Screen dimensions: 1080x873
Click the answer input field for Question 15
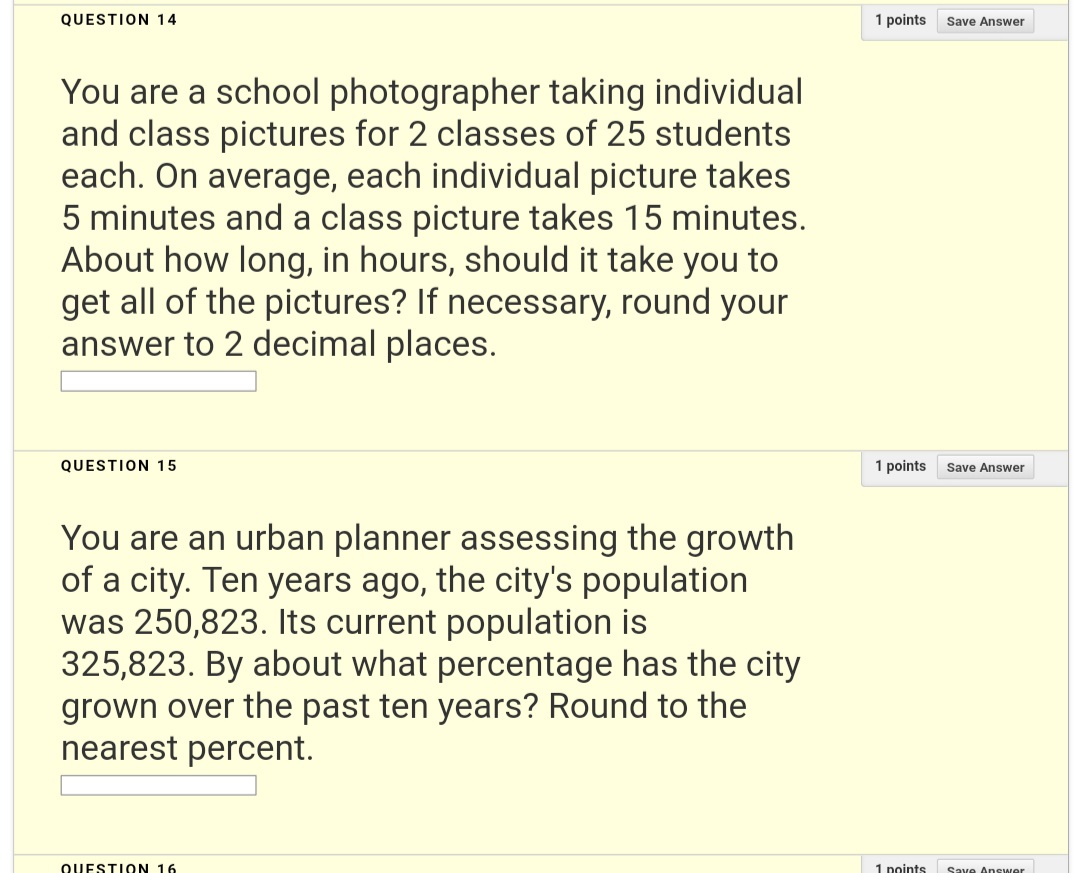pos(158,784)
